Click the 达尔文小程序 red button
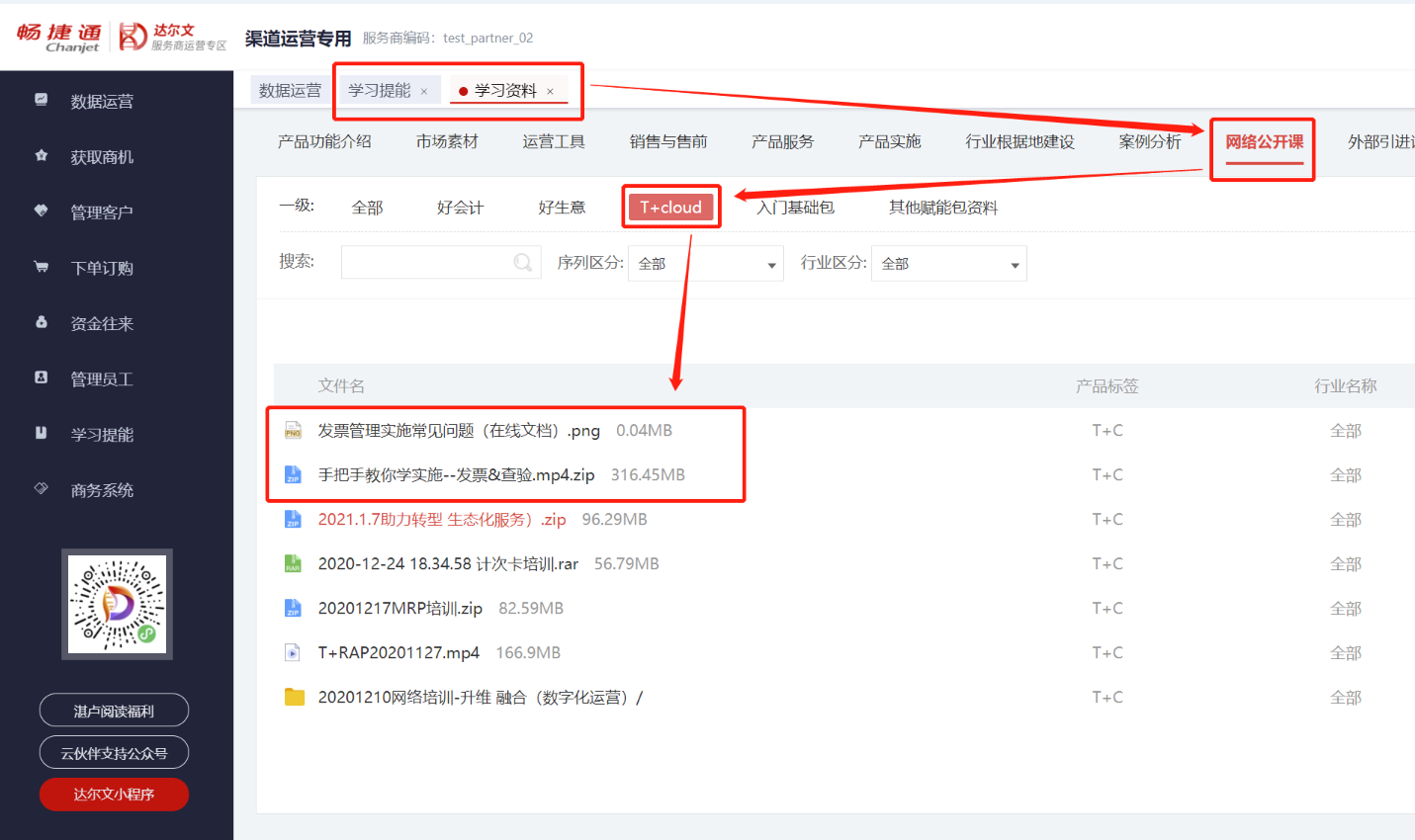Image resolution: width=1415 pixels, height=840 pixels. (114, 795)
